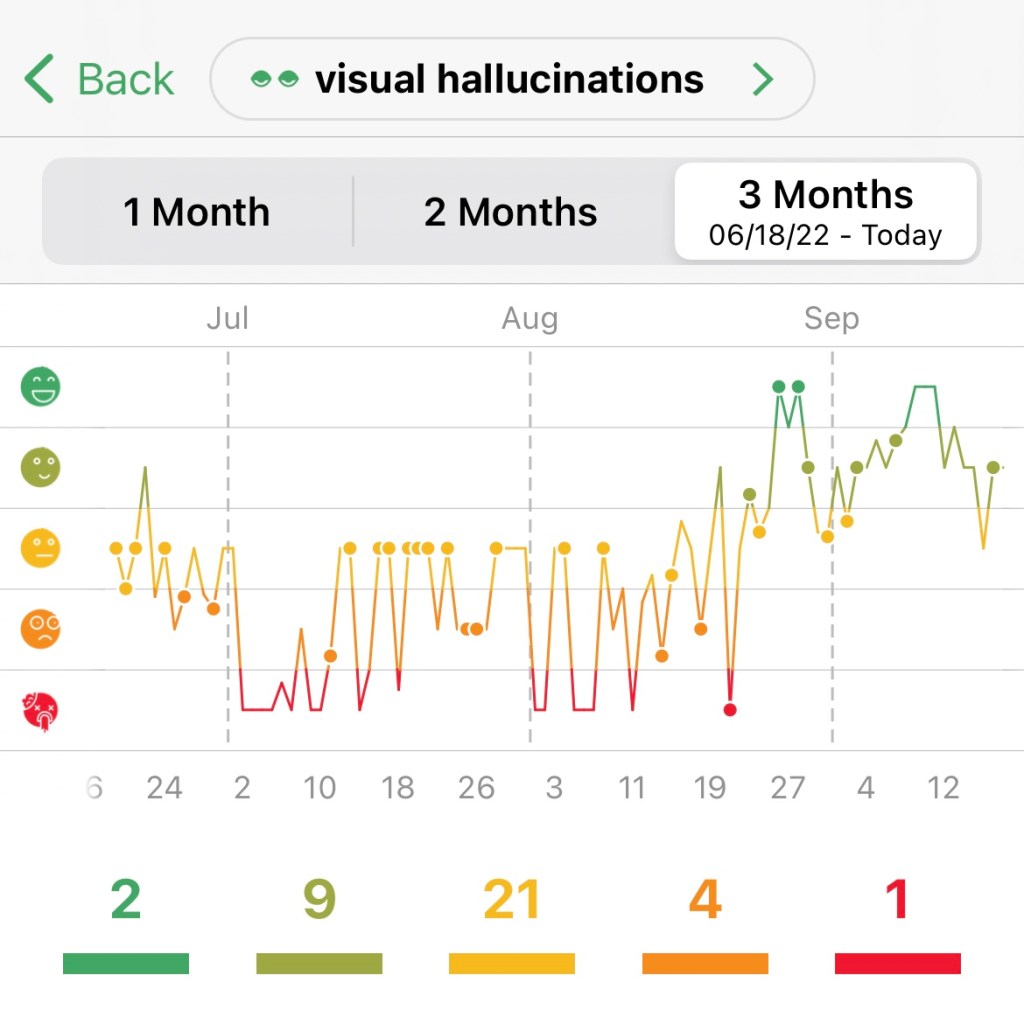Viewport: 1024px width, 1024px height.
Task: Tap the orange bar under count 4
Action: [x=705, y=963]
